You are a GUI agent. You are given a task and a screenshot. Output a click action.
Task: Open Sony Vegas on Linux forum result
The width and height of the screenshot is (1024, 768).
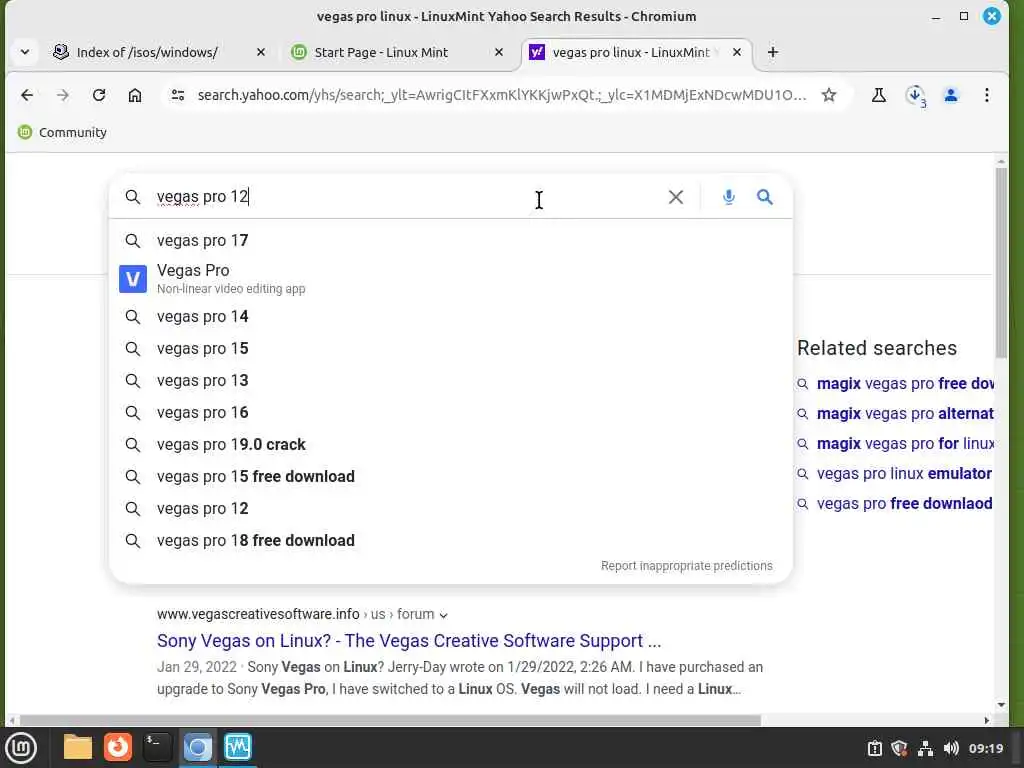pyautogui.click(x=409, y=641)
